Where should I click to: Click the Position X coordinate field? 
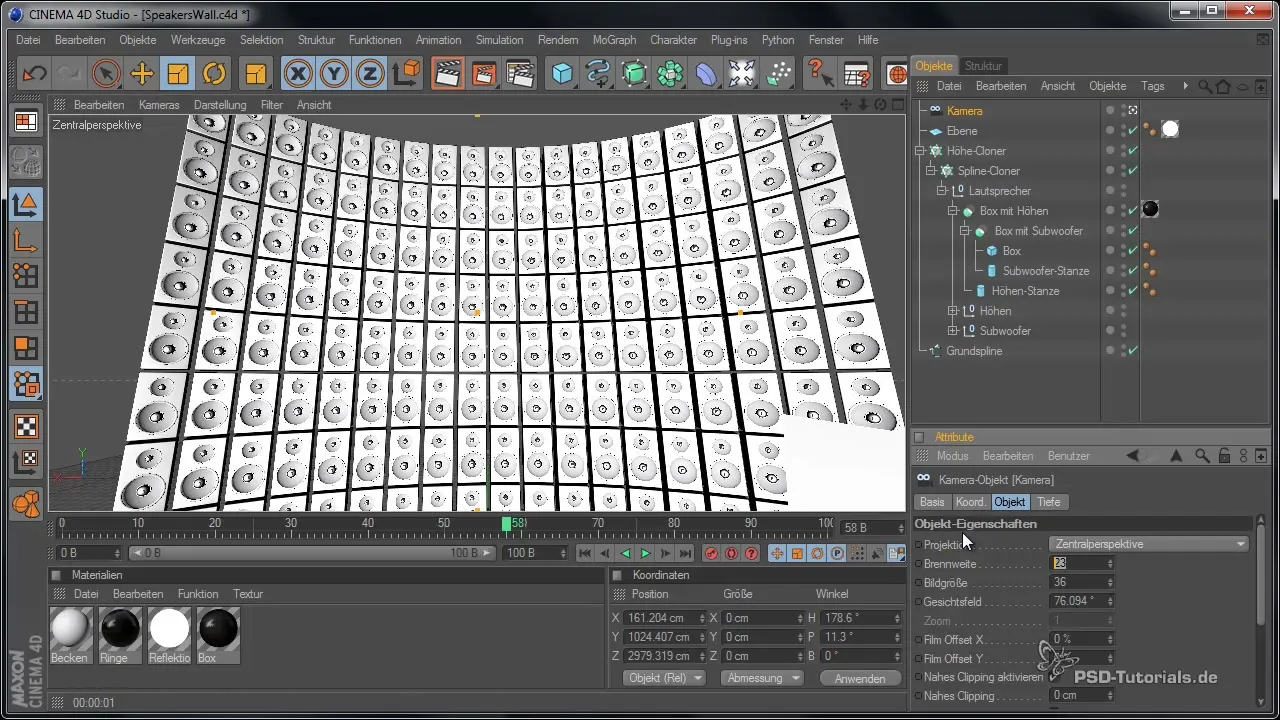(x=664, y=618)
